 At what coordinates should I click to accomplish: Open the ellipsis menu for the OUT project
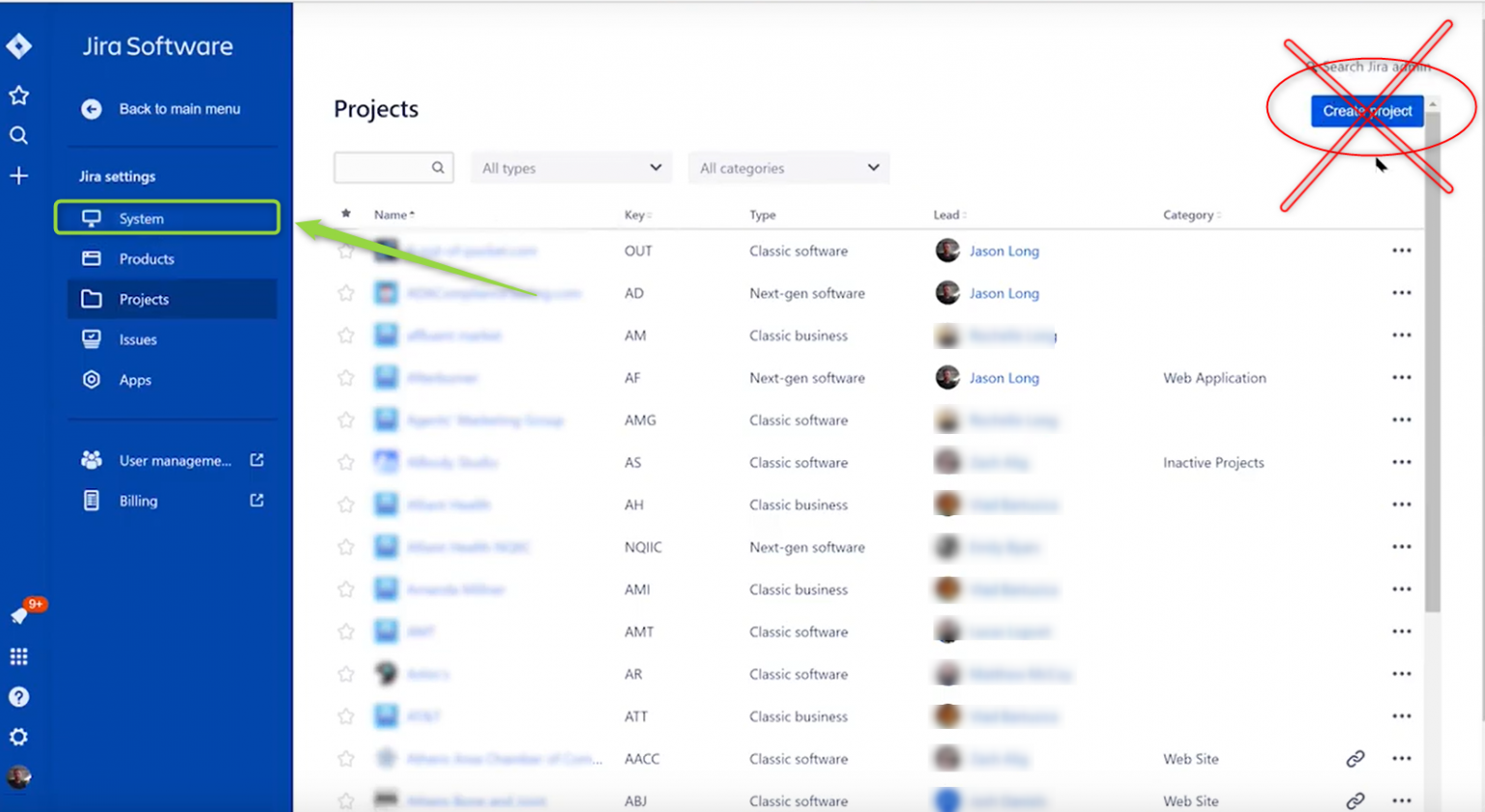coord(1402,250)
